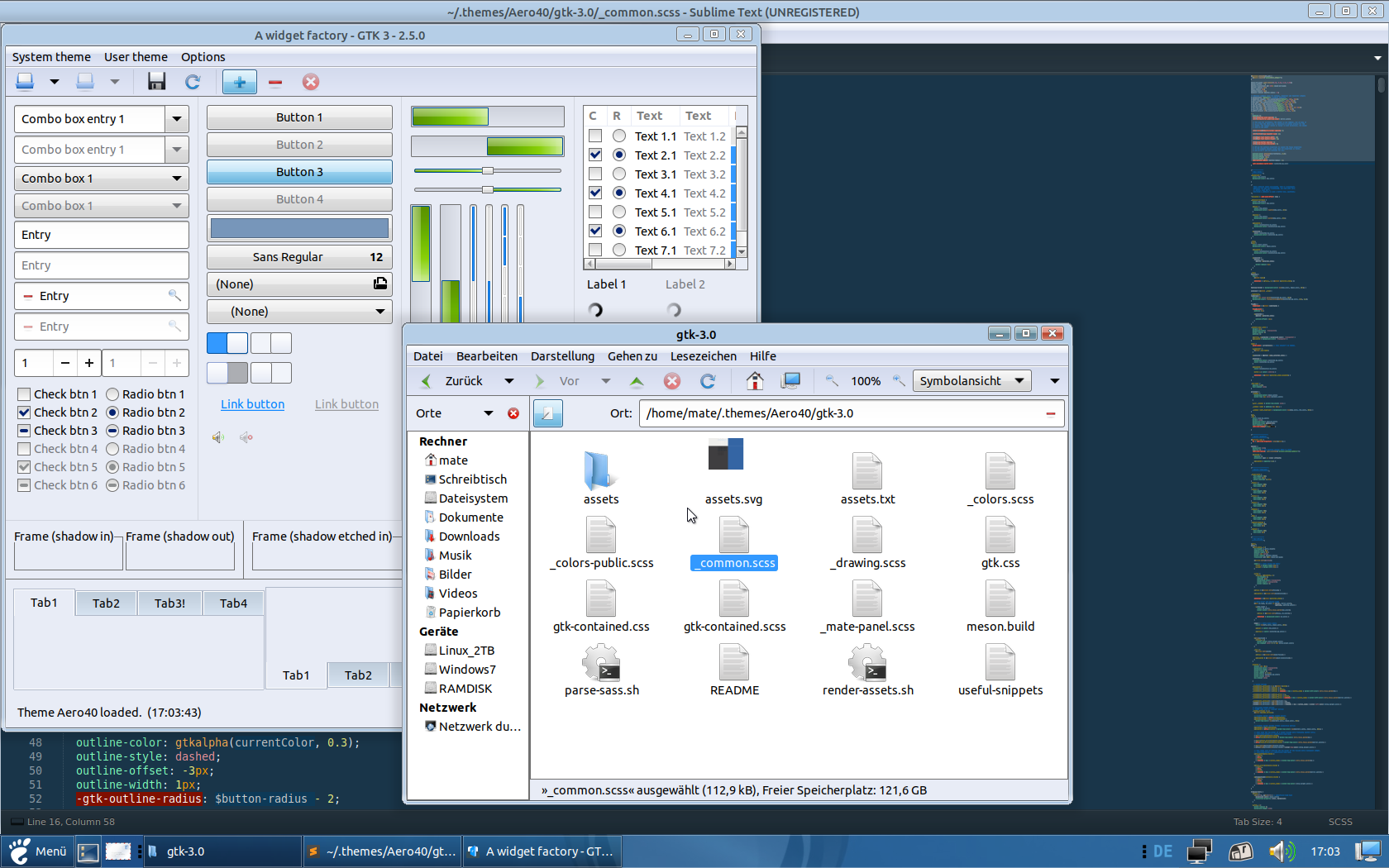This screenshot has width=1389, height=868.
Task: Zoom out in the file manager
Action: click(x=832, y=380)
